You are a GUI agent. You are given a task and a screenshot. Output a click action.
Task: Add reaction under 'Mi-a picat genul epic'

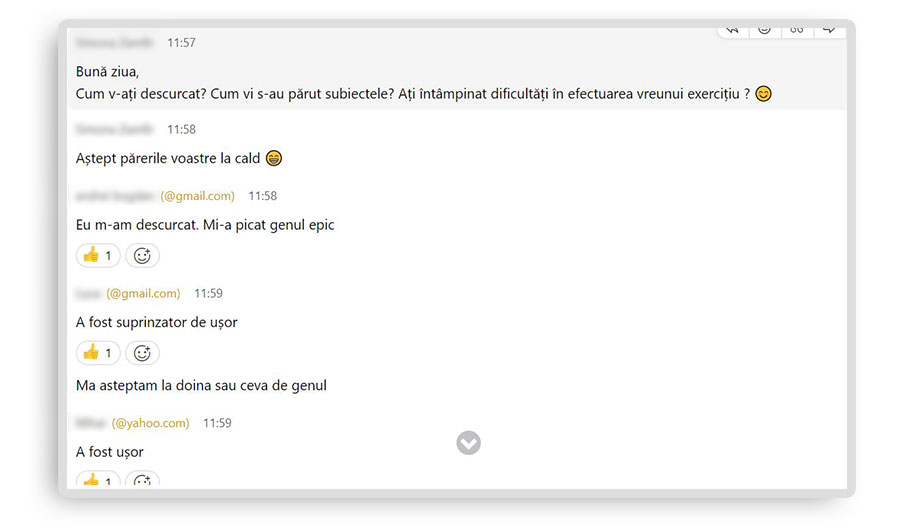click(x=142, y=256)
